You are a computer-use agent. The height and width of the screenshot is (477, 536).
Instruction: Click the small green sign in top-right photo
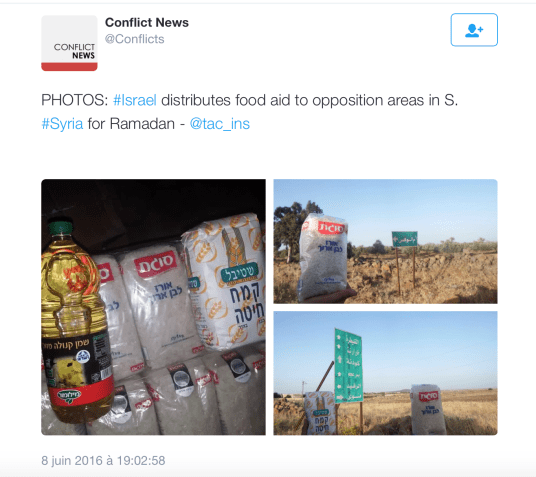tap(404, 239)
